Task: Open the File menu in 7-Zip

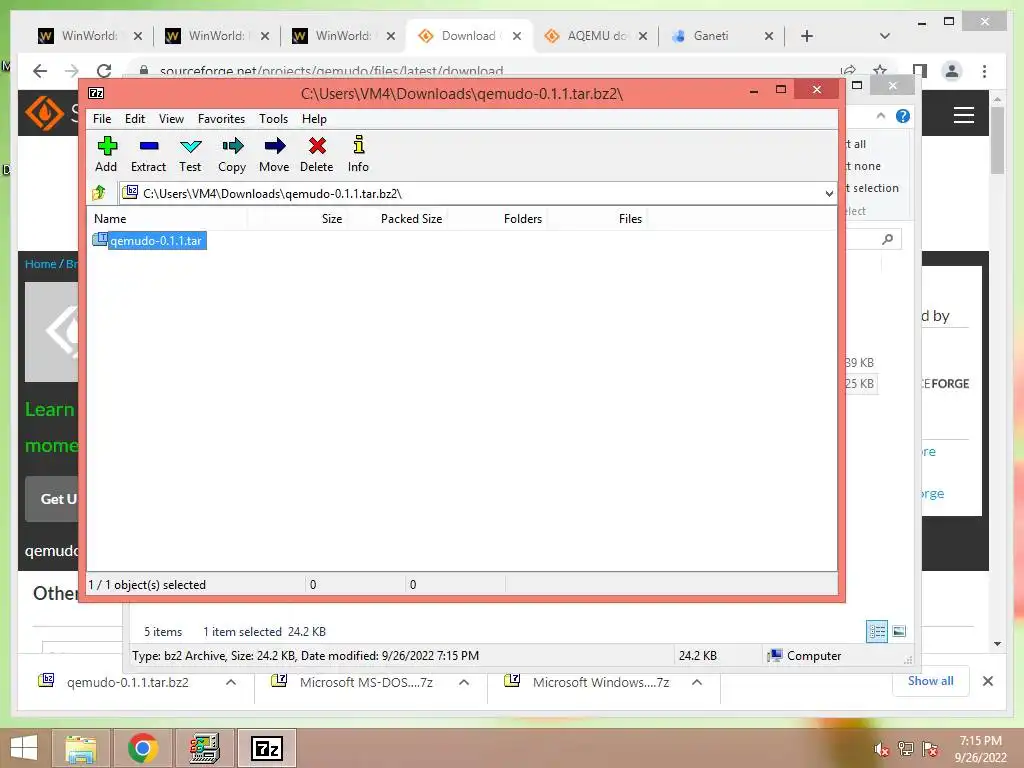Action: (x=102, y=119)
